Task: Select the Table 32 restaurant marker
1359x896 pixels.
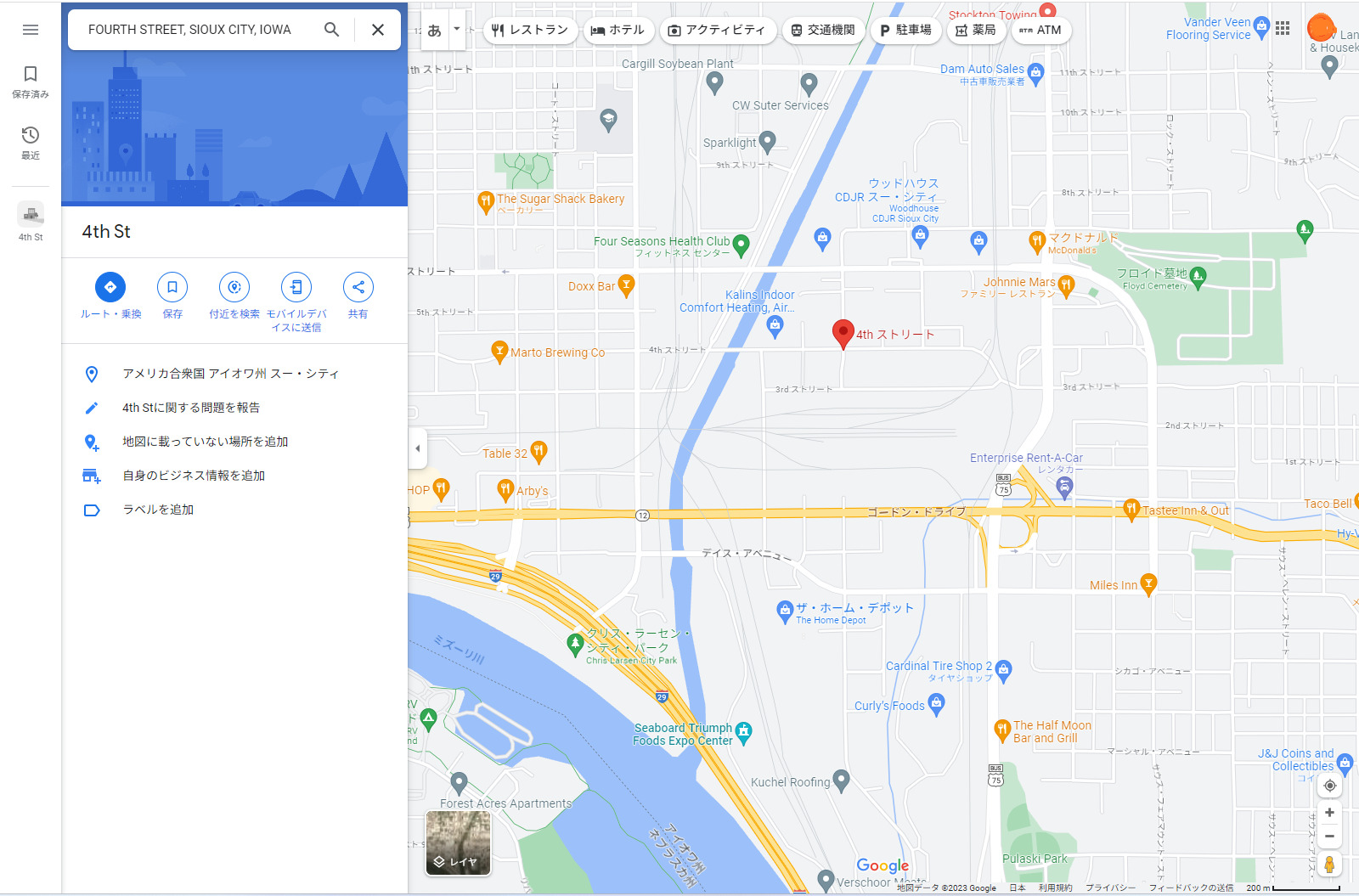Action: tap(539, 452)
